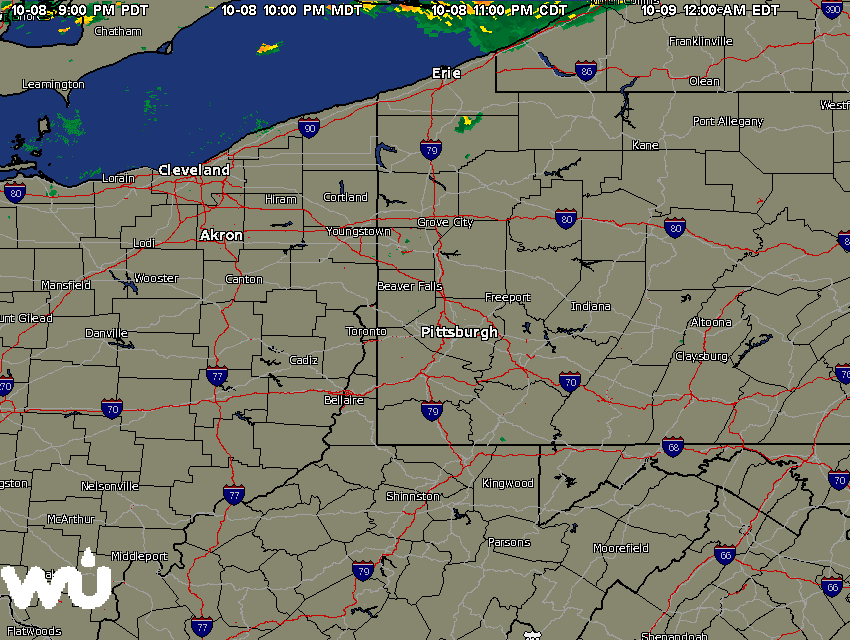Image resolution: width=850 pixels, height=640 pixels.
Task: Click the I-70 shield south of Indiana
Action: click(x=570, y=382)
